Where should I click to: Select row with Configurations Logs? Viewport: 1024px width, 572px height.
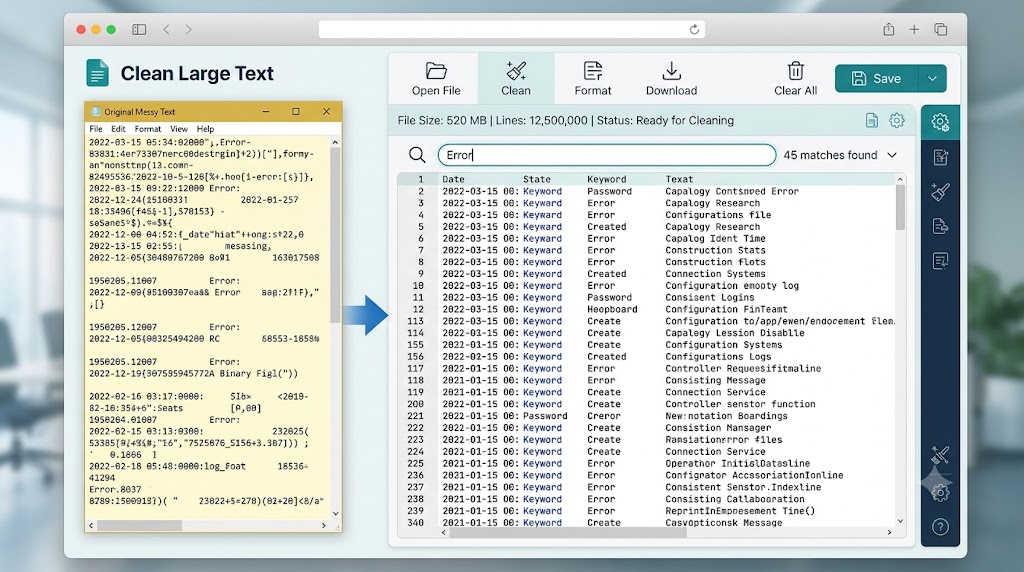coord(647,357)
